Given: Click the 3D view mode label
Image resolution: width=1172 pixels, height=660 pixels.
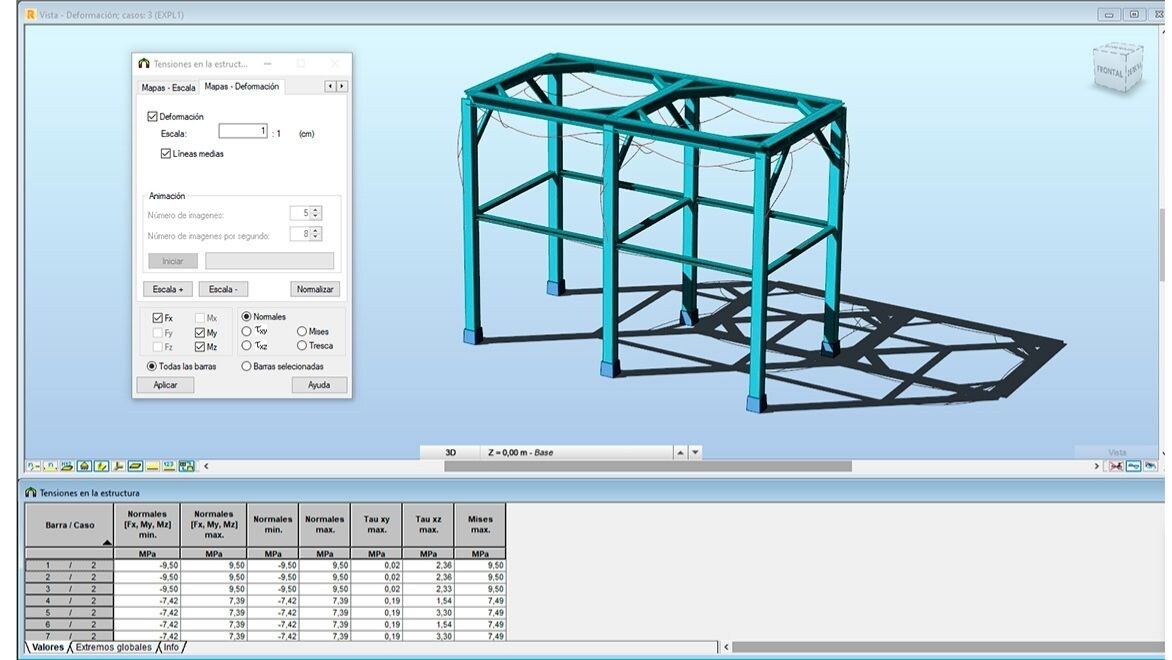Looking at the screenshot, I should click(x=451, y=452).
